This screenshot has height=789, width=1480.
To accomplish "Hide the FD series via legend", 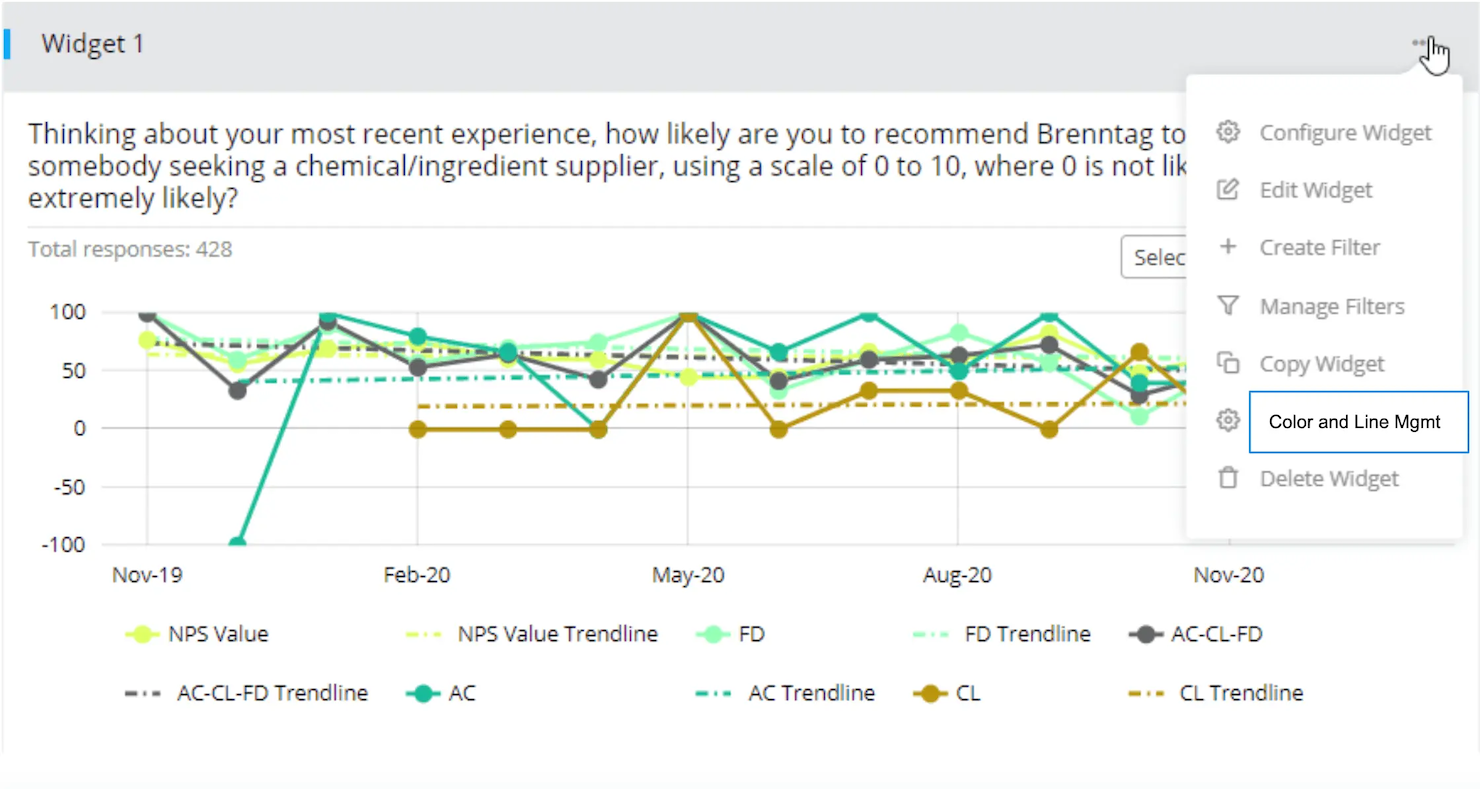I will (750, 634).
